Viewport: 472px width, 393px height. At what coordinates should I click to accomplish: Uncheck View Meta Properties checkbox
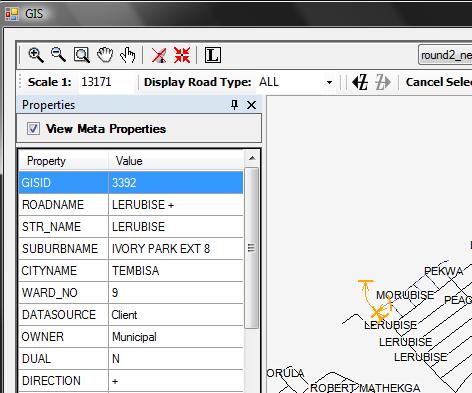point(33,129)
